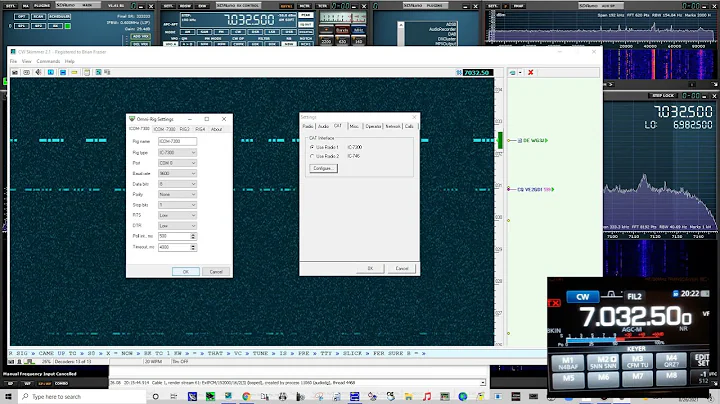Click into the Rig name field

point(177,141)
